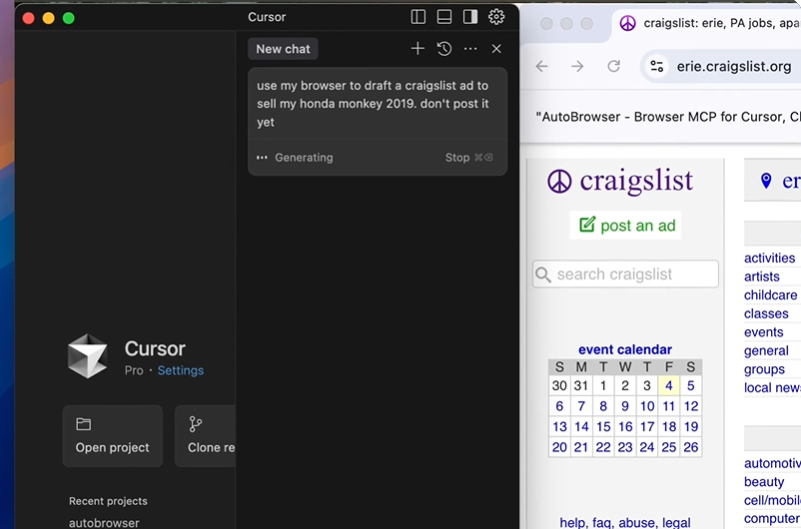Start a new chat with plus icon
The image size is (801, 529).
[417, 49]
